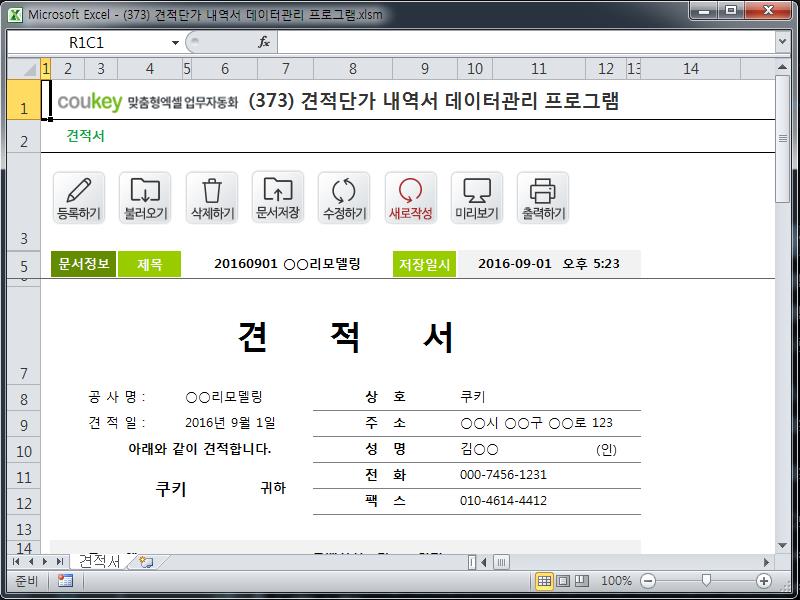The width and height of the screenshot is (800, 600).
Task: Click the name cell 김○○
Action: 479,449
